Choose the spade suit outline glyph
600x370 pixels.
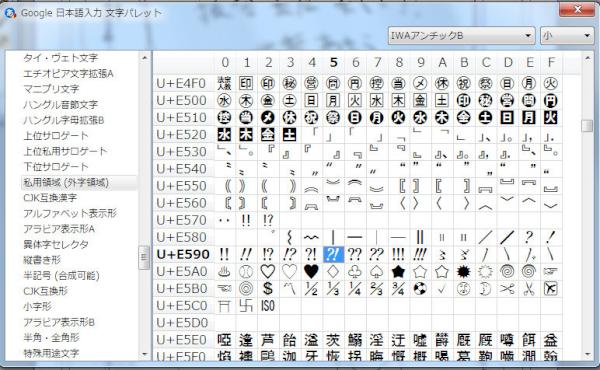(377, 272)
